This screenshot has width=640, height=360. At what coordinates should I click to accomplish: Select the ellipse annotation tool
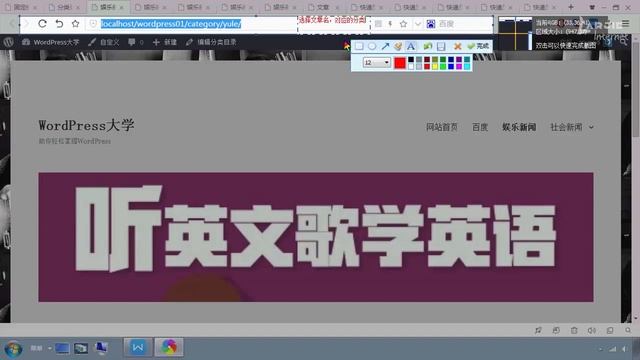pyautogui.click(x=372, y=46)
